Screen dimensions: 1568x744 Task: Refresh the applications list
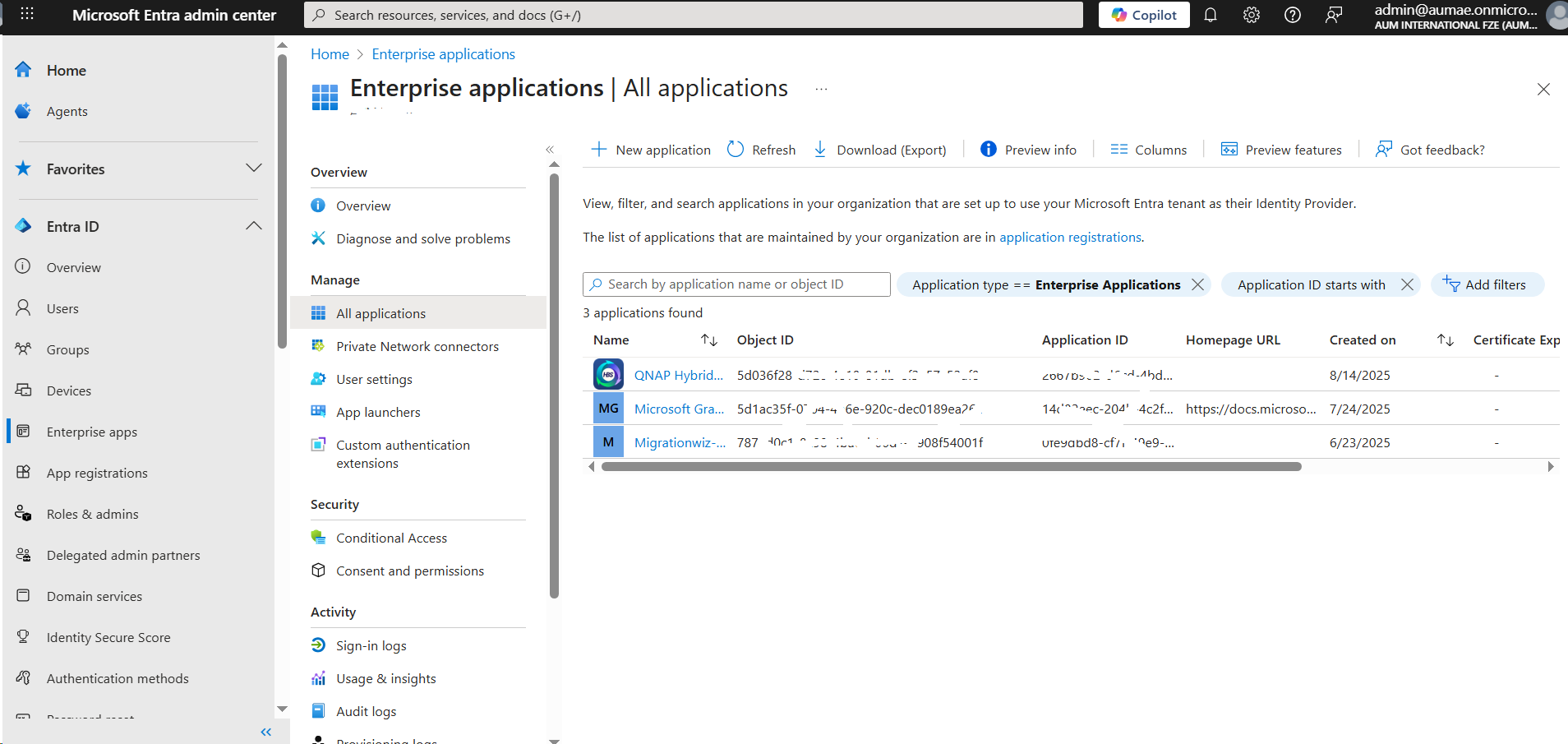(762, 150)
